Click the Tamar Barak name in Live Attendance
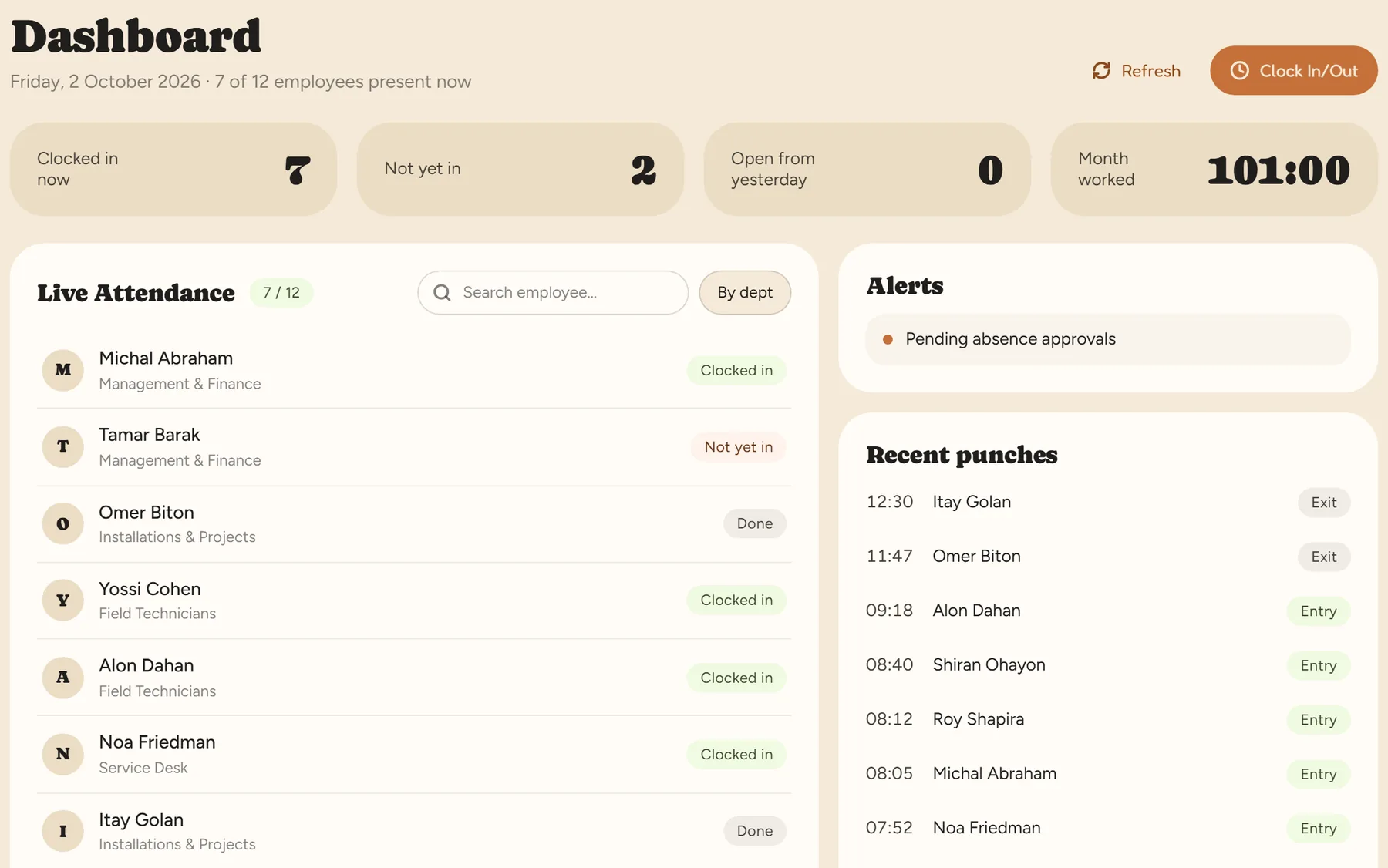 (150, 435)
